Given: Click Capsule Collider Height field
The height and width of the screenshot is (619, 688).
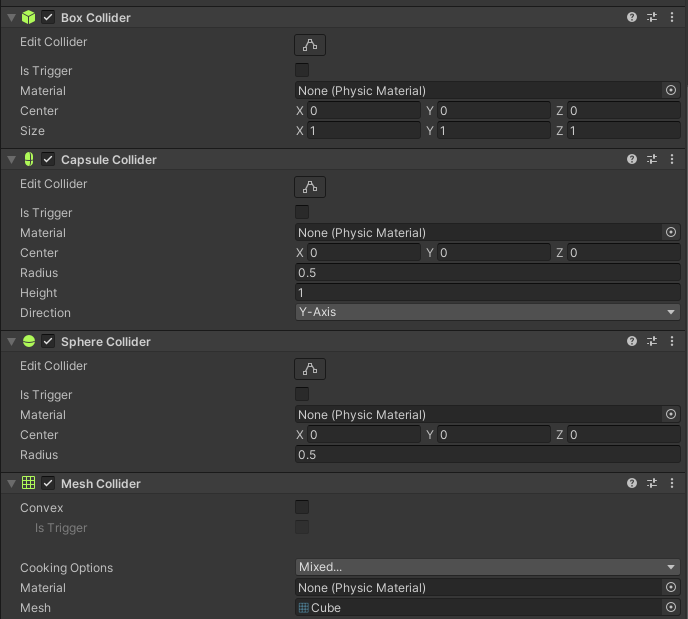Looking at the screenshot, I should pos(487,293).
